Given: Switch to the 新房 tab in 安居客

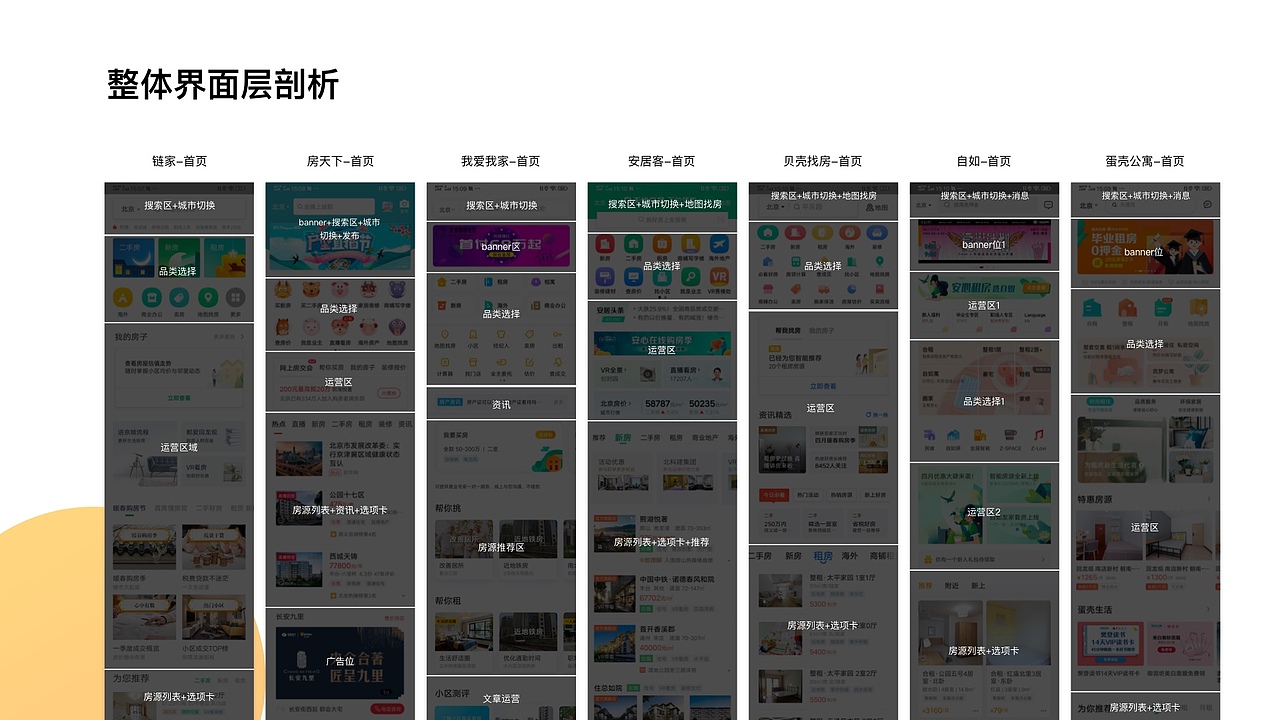Looking at the screenshot, I should click(623, 436).
